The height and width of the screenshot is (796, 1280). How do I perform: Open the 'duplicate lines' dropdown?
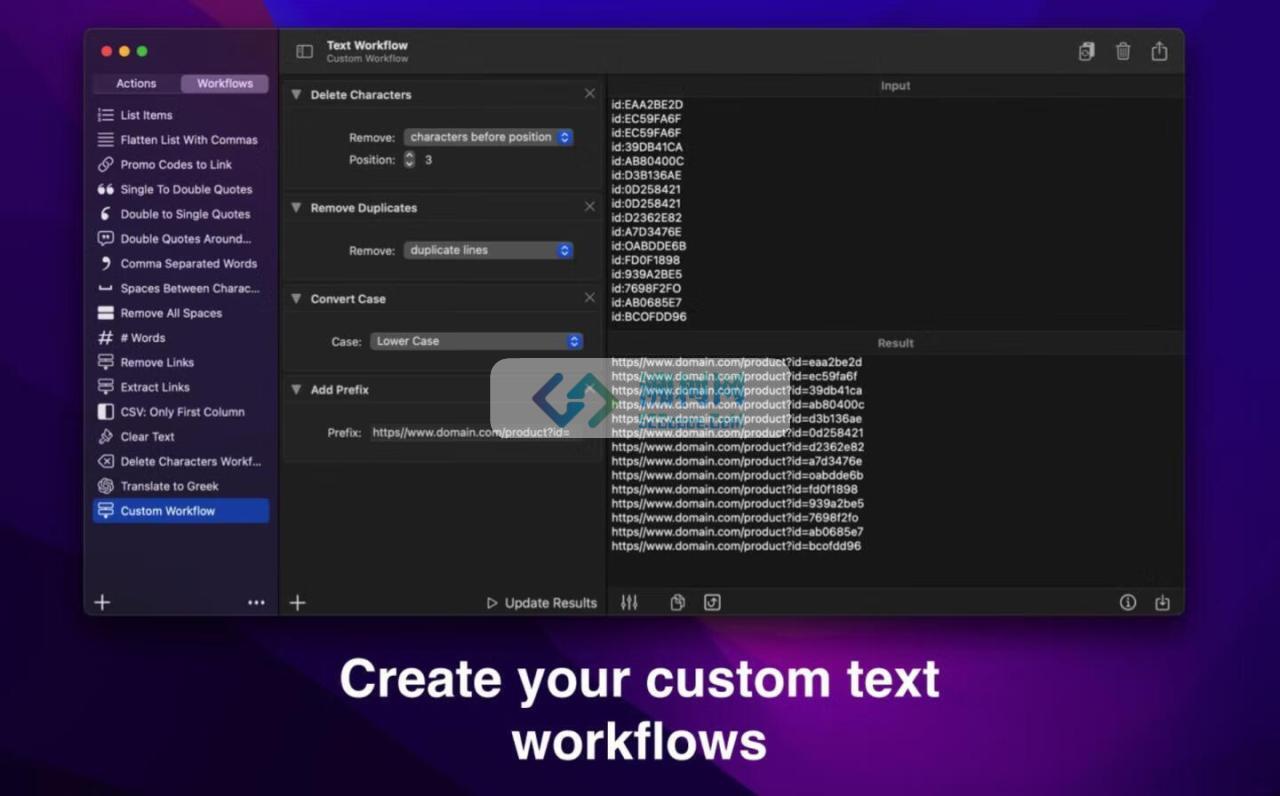coord(488,250)
